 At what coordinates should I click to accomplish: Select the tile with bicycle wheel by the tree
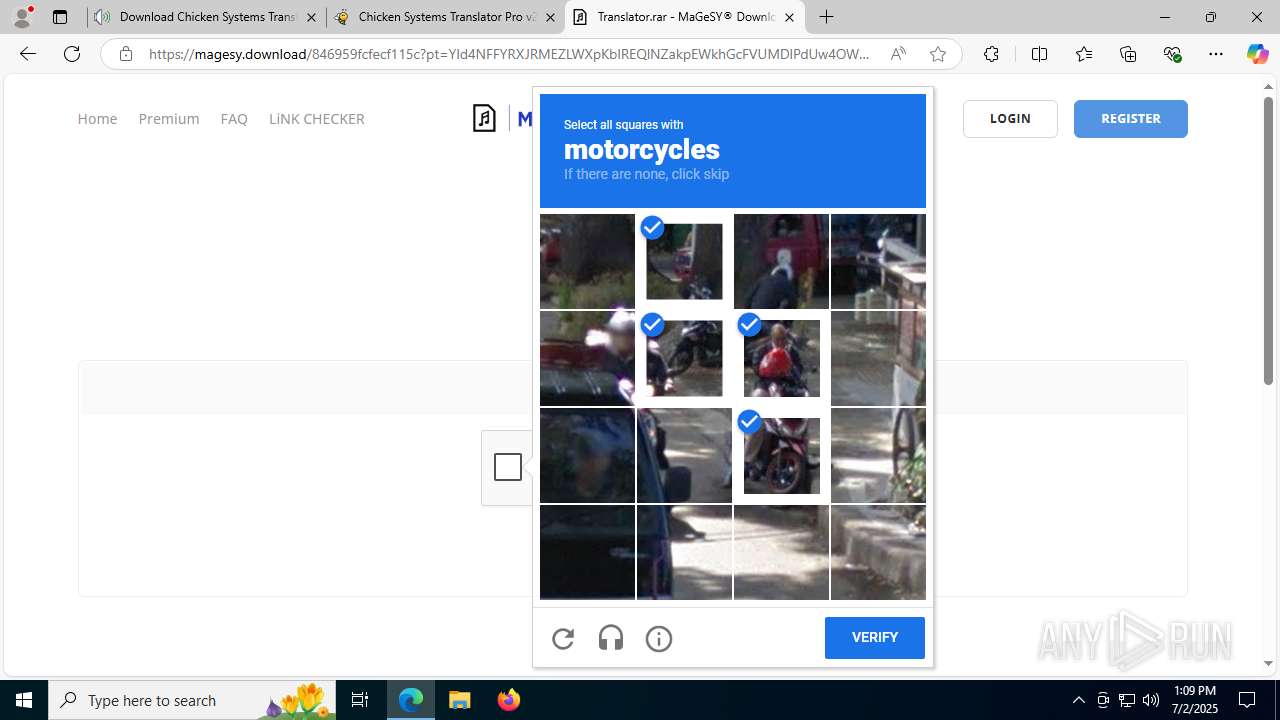point(878,455)
